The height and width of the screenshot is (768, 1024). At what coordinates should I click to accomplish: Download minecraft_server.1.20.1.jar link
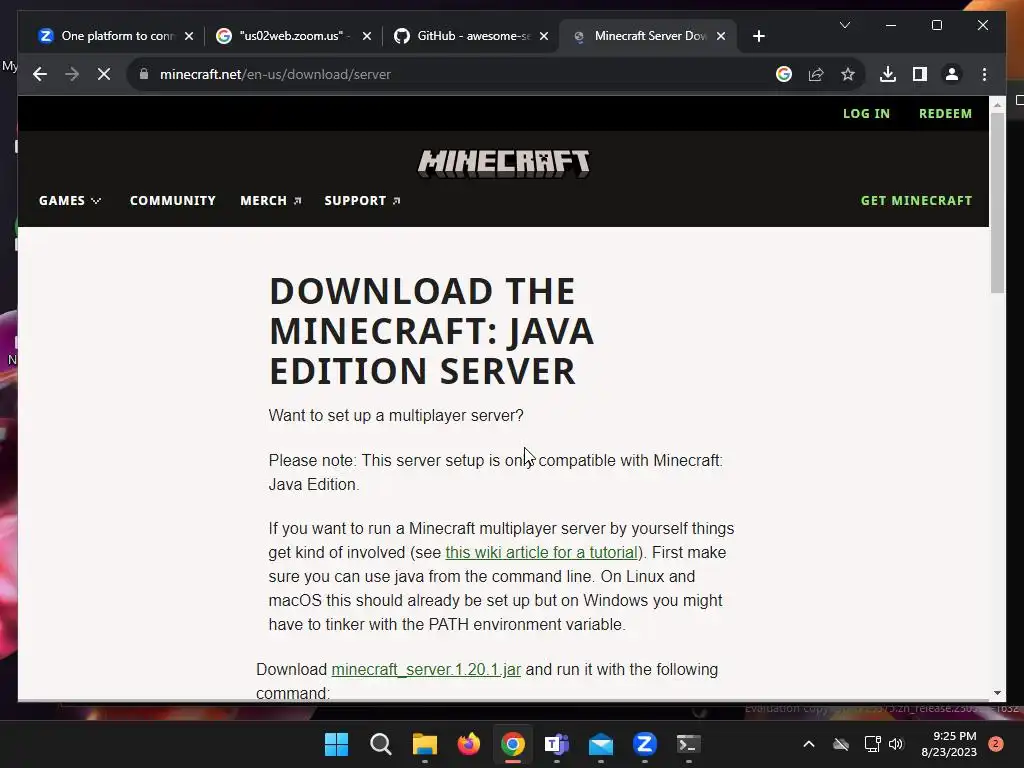tap(426, 669)
